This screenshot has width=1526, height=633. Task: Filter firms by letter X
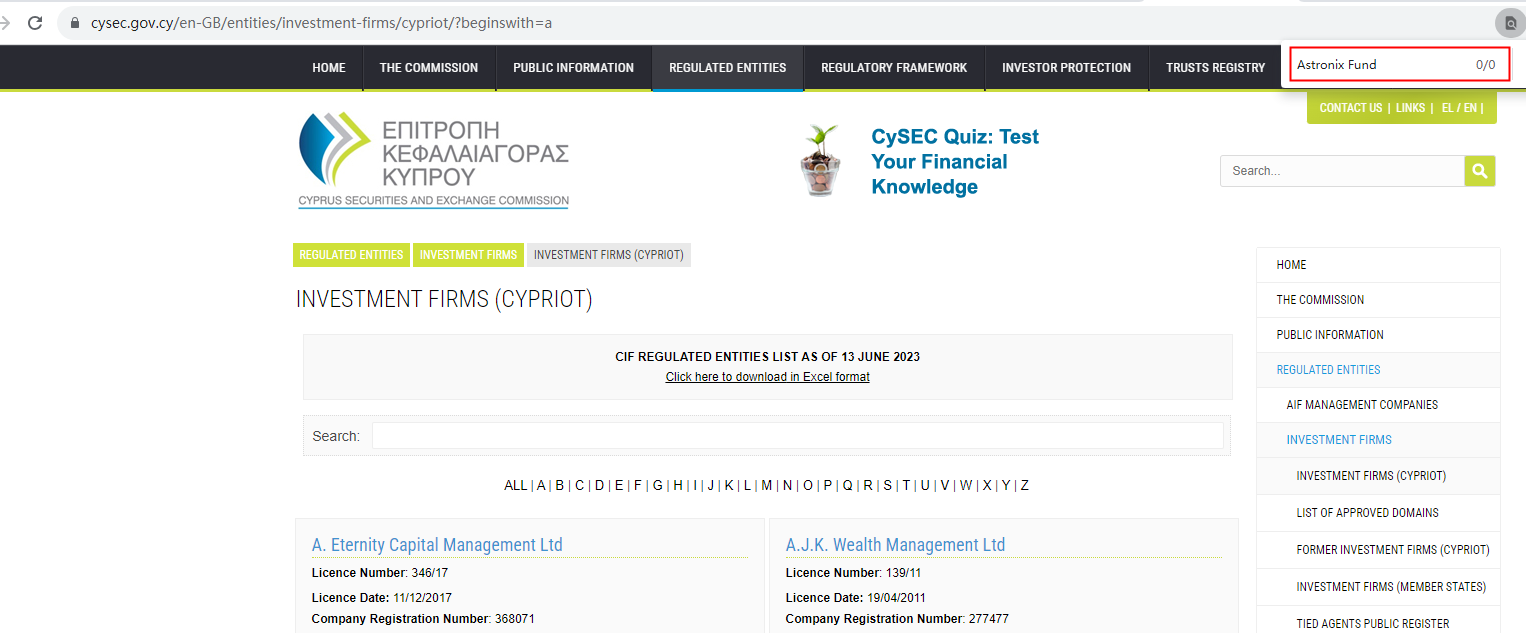[x=987, y=485]
